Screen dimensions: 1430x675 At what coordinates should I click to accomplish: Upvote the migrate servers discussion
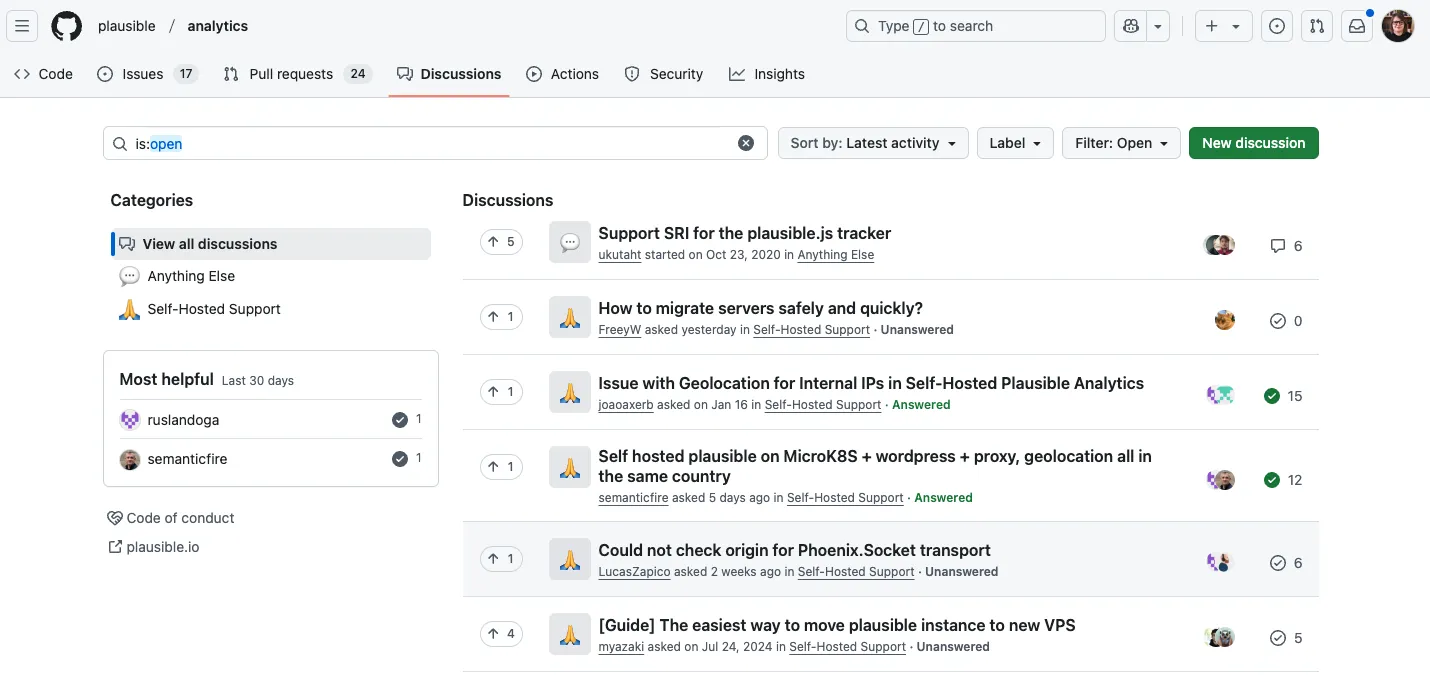(x=501, y=317)
